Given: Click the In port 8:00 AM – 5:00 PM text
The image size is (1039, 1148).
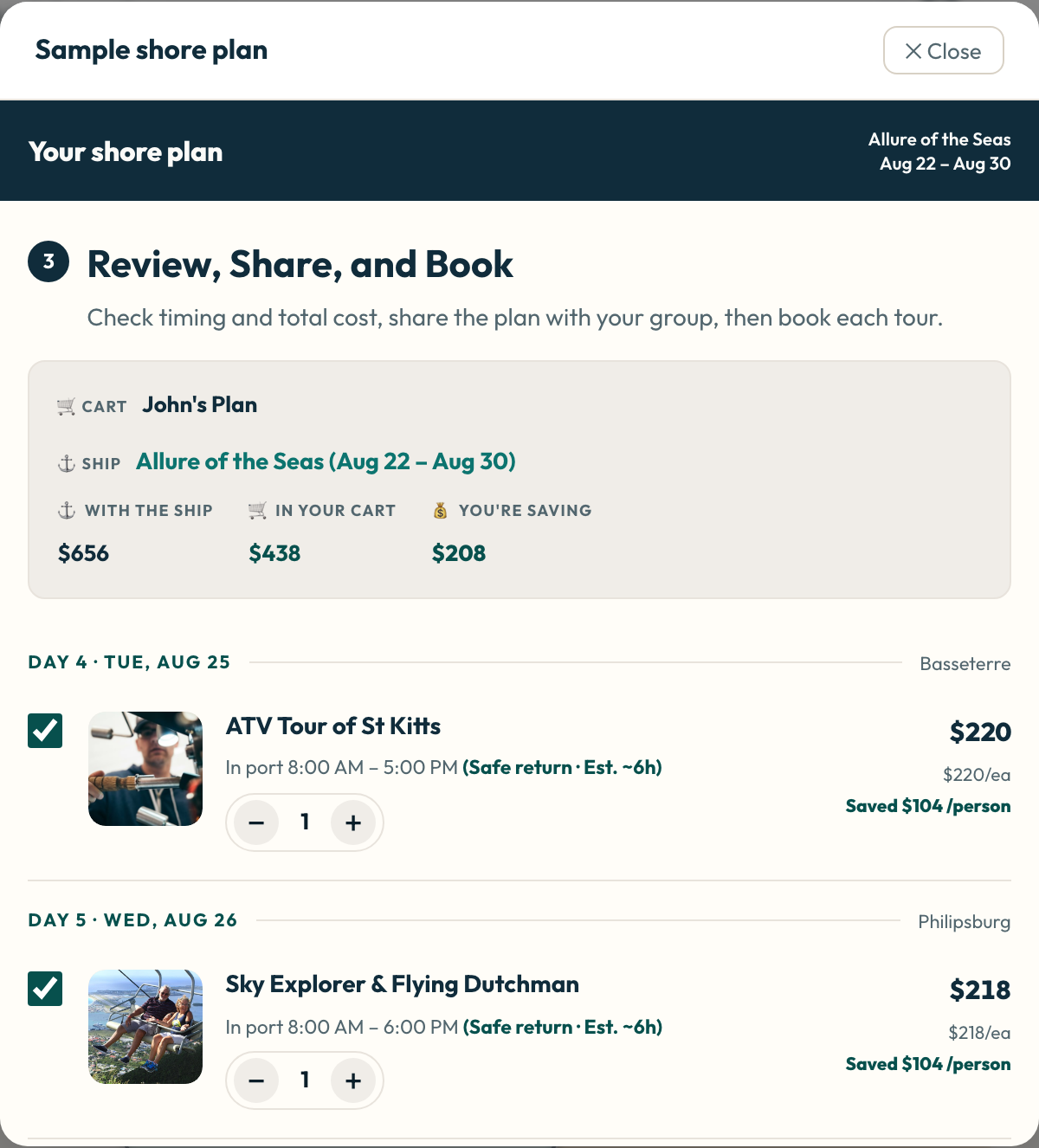Looking at the screenshot, I should [342, 768].
